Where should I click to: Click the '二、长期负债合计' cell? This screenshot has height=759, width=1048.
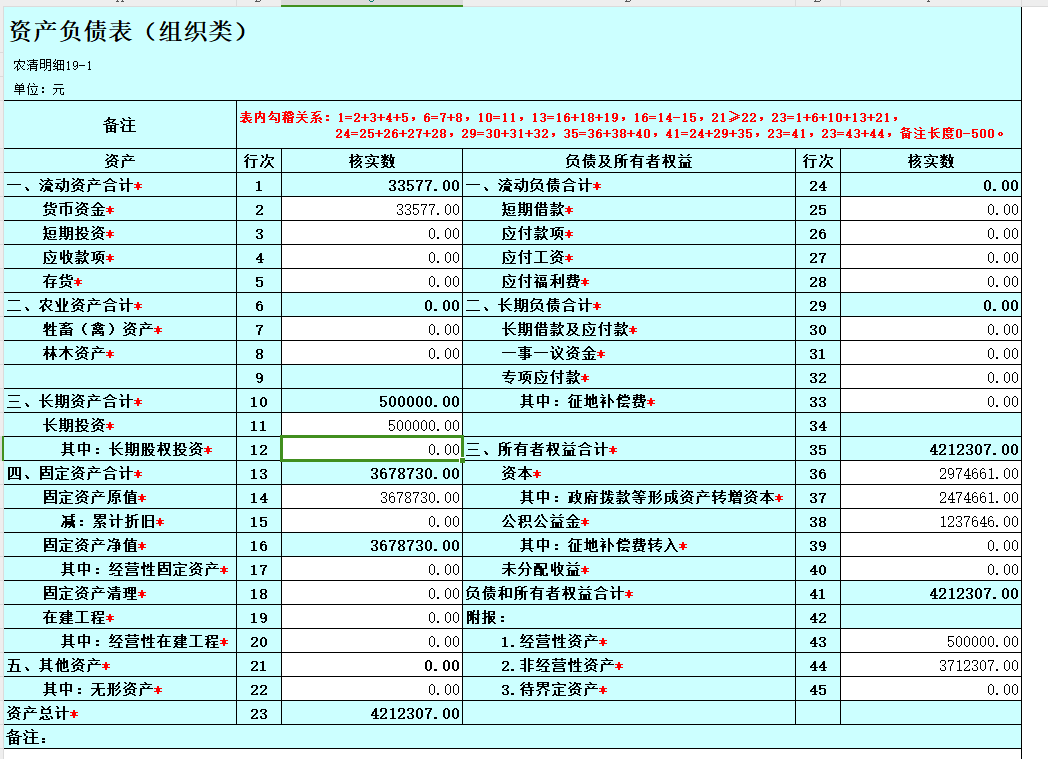point(629,305)
